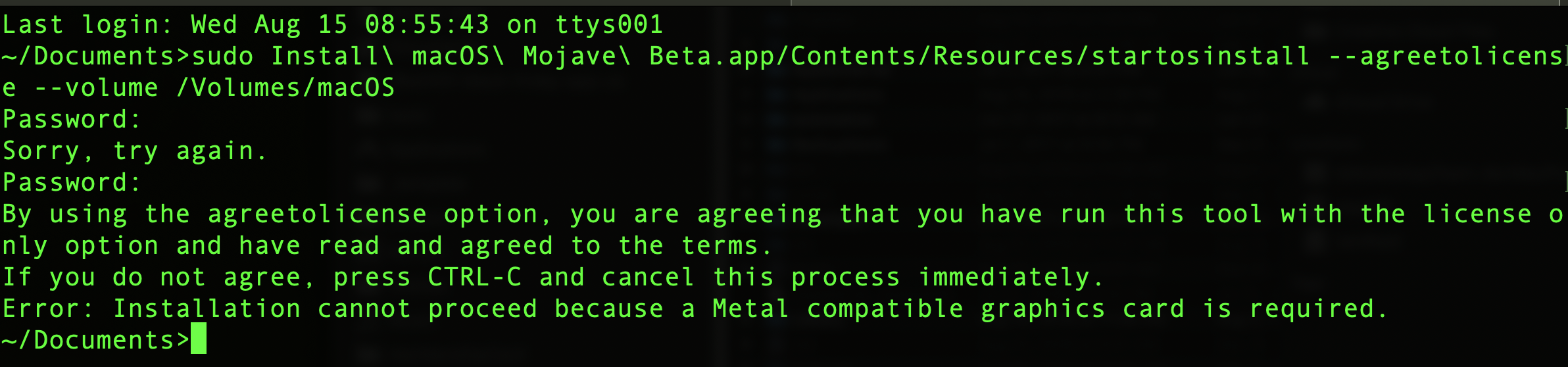This screenshot has height=367, width=1568.
Task: Click the "Sorry, try again." message
Action: (x=135, y=151)
